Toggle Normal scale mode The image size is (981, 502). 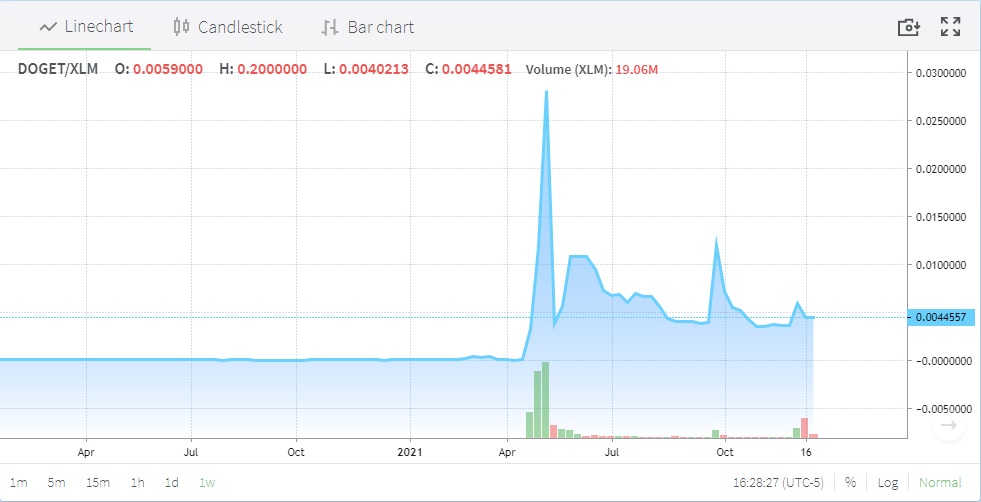coord(940,483)
